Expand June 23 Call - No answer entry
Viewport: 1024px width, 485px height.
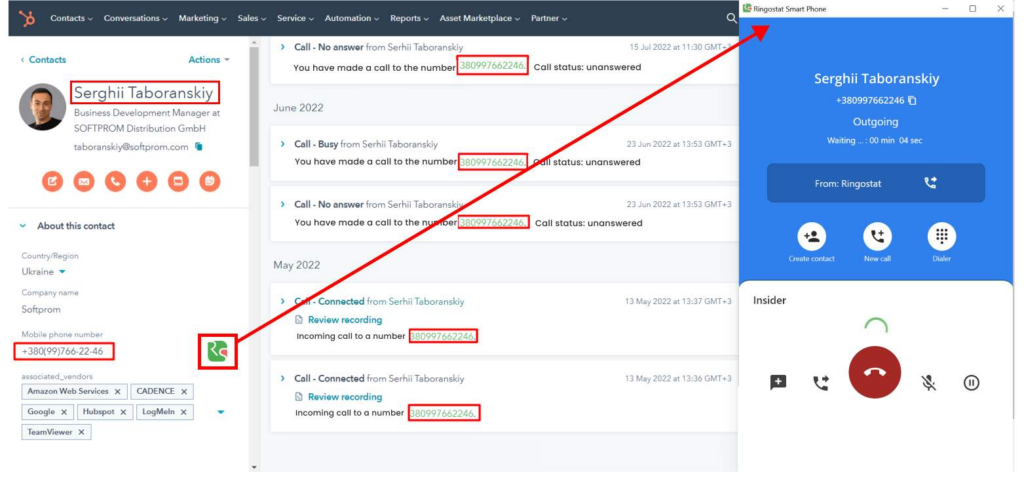[283, 204]
